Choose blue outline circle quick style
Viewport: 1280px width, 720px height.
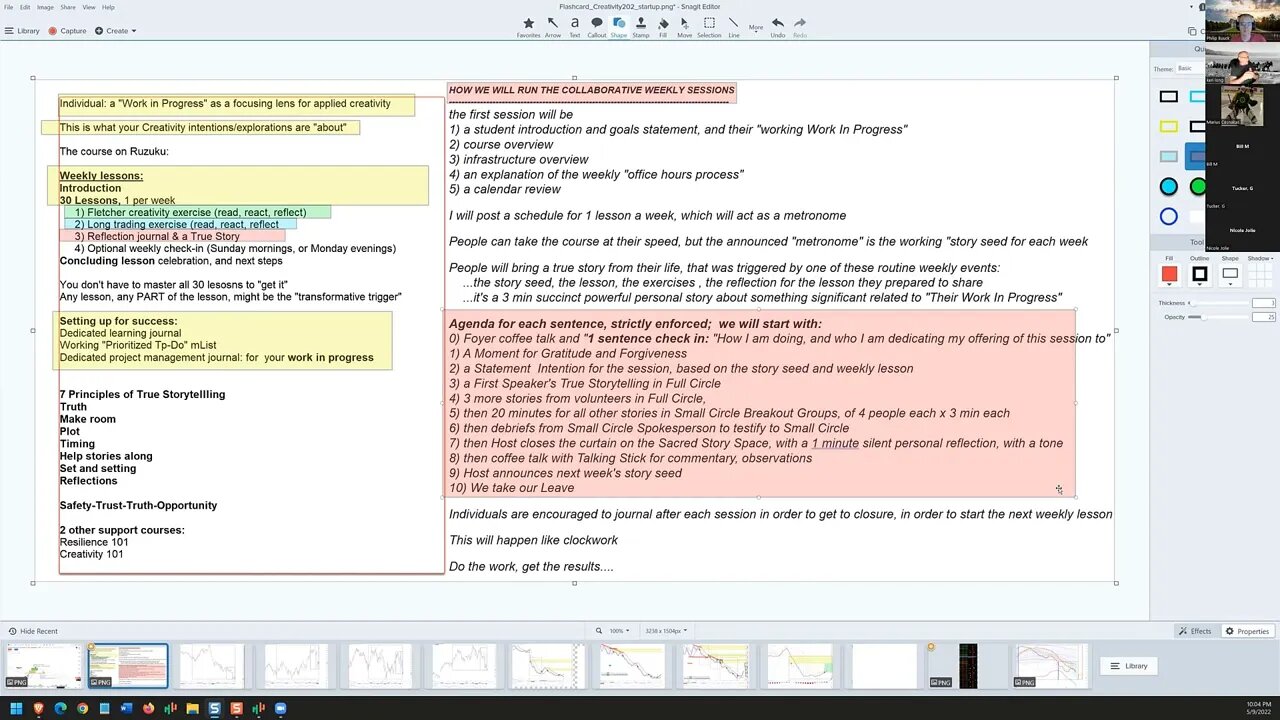click(x=1168, y=217)
